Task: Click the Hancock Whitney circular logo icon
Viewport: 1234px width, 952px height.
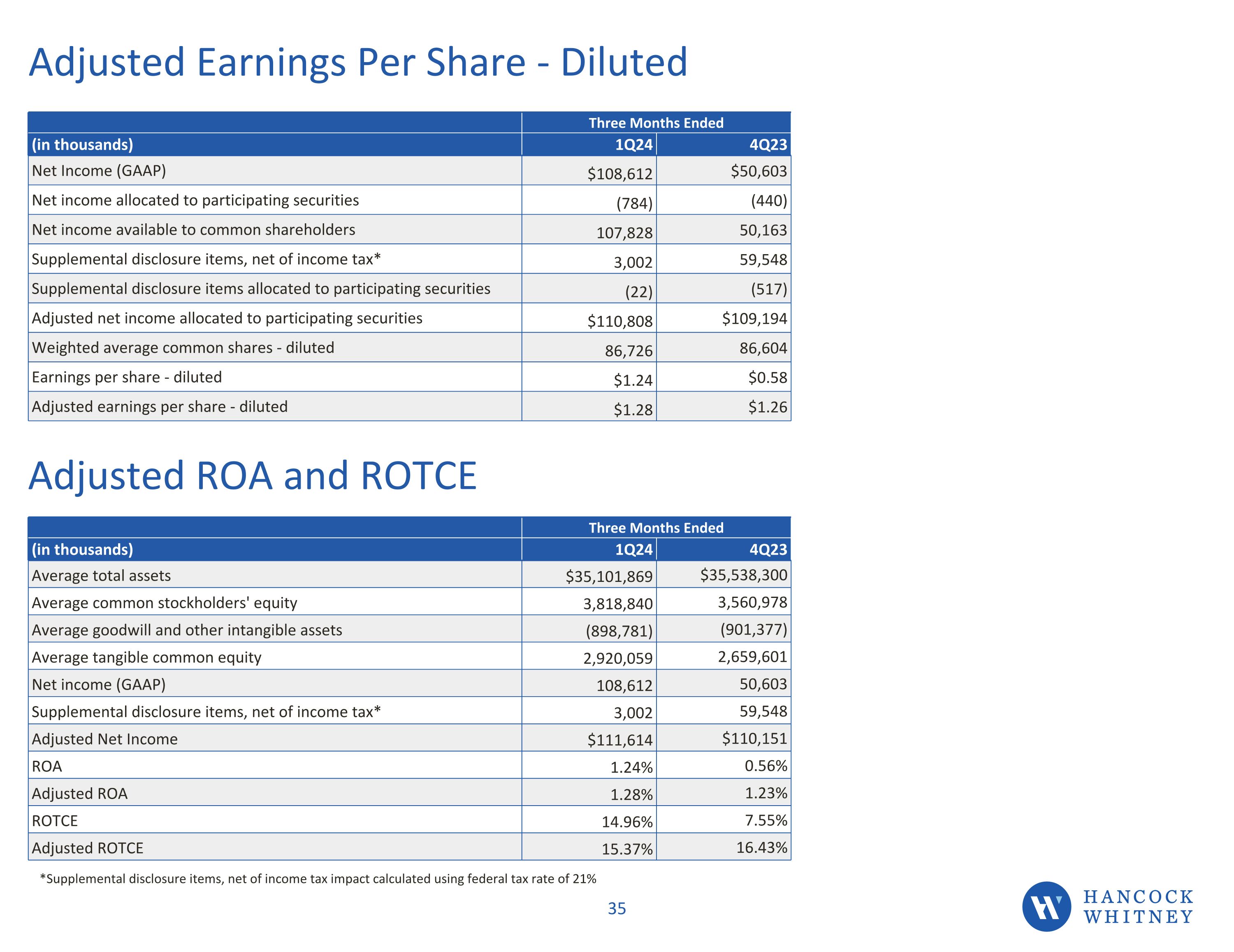Action: (x=1046, y=906)
